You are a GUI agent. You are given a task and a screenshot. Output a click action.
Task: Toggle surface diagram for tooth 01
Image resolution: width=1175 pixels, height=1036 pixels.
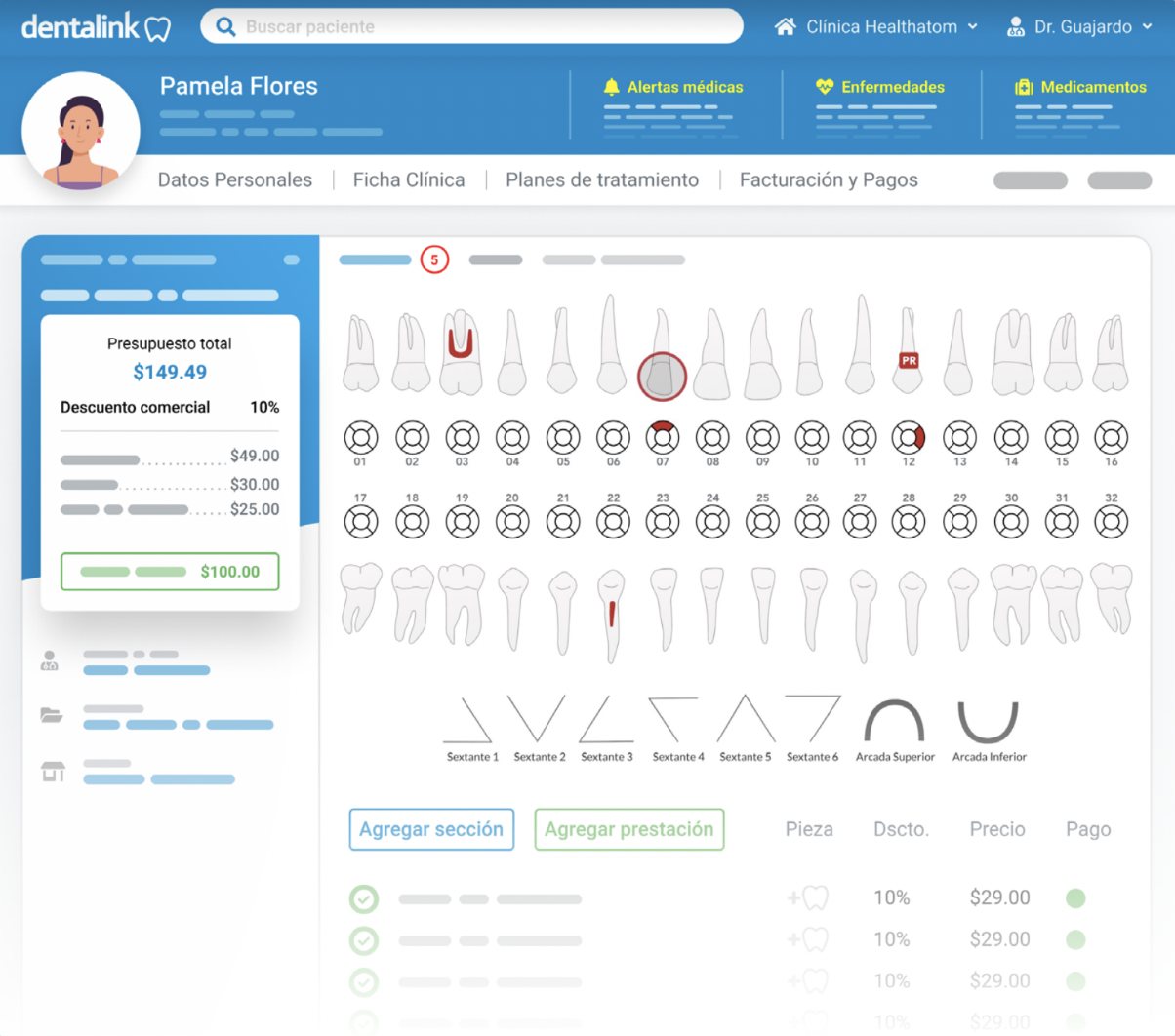coord(361,438)
